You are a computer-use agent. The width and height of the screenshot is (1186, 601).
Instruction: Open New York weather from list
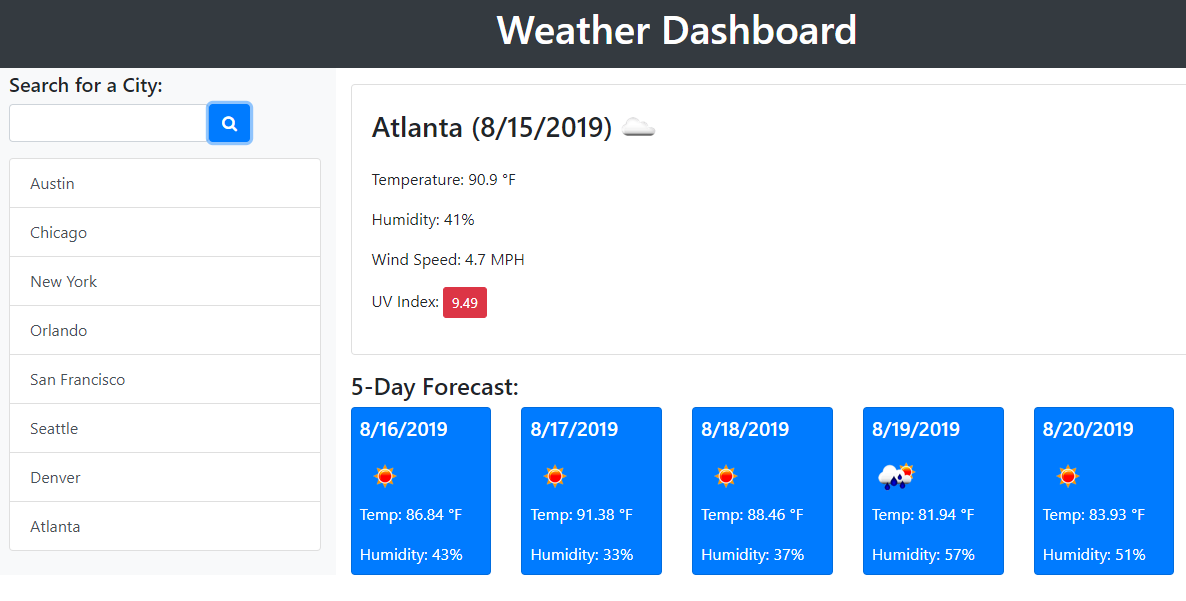point(165,282)
